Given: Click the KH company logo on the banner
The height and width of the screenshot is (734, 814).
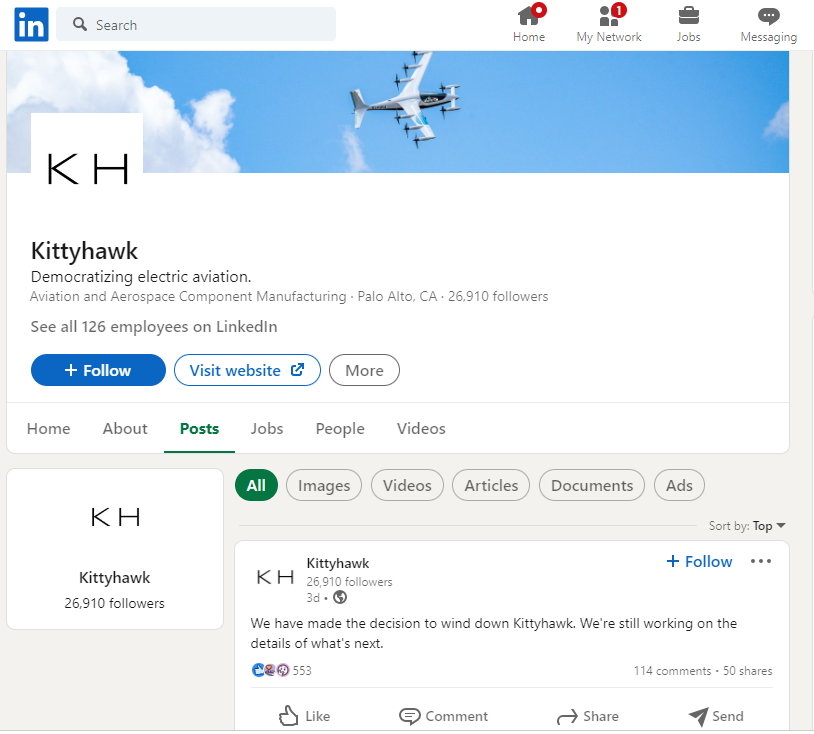Looking at the screenshot, I should click(87, 169).
